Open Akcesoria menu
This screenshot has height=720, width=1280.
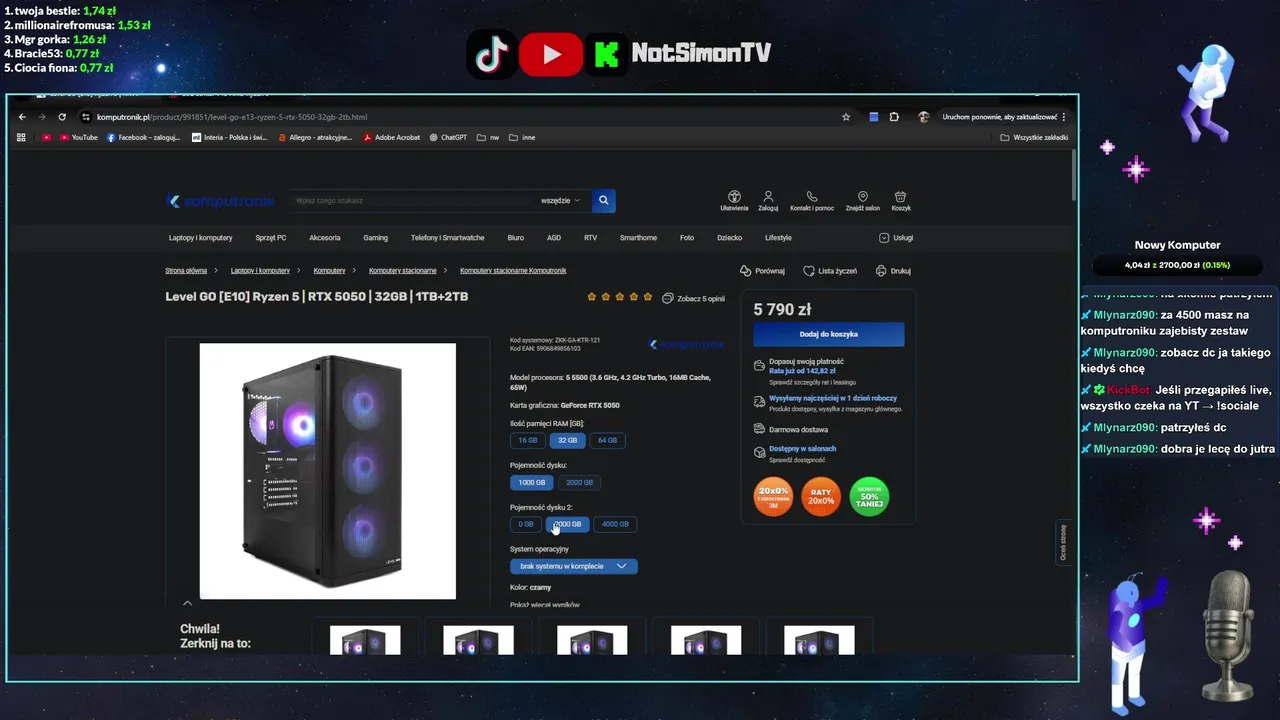pos(324,238)
